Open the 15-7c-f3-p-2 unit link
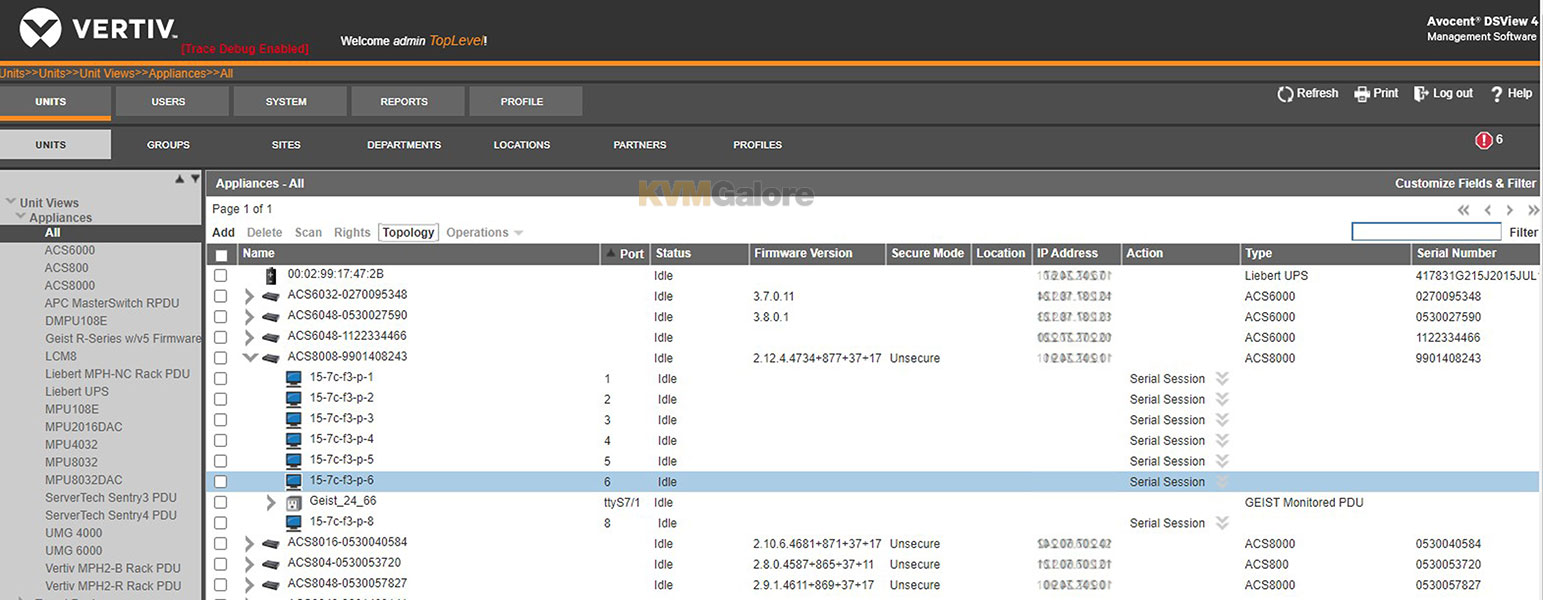1543x600 pixels. (x=341, y=399)
